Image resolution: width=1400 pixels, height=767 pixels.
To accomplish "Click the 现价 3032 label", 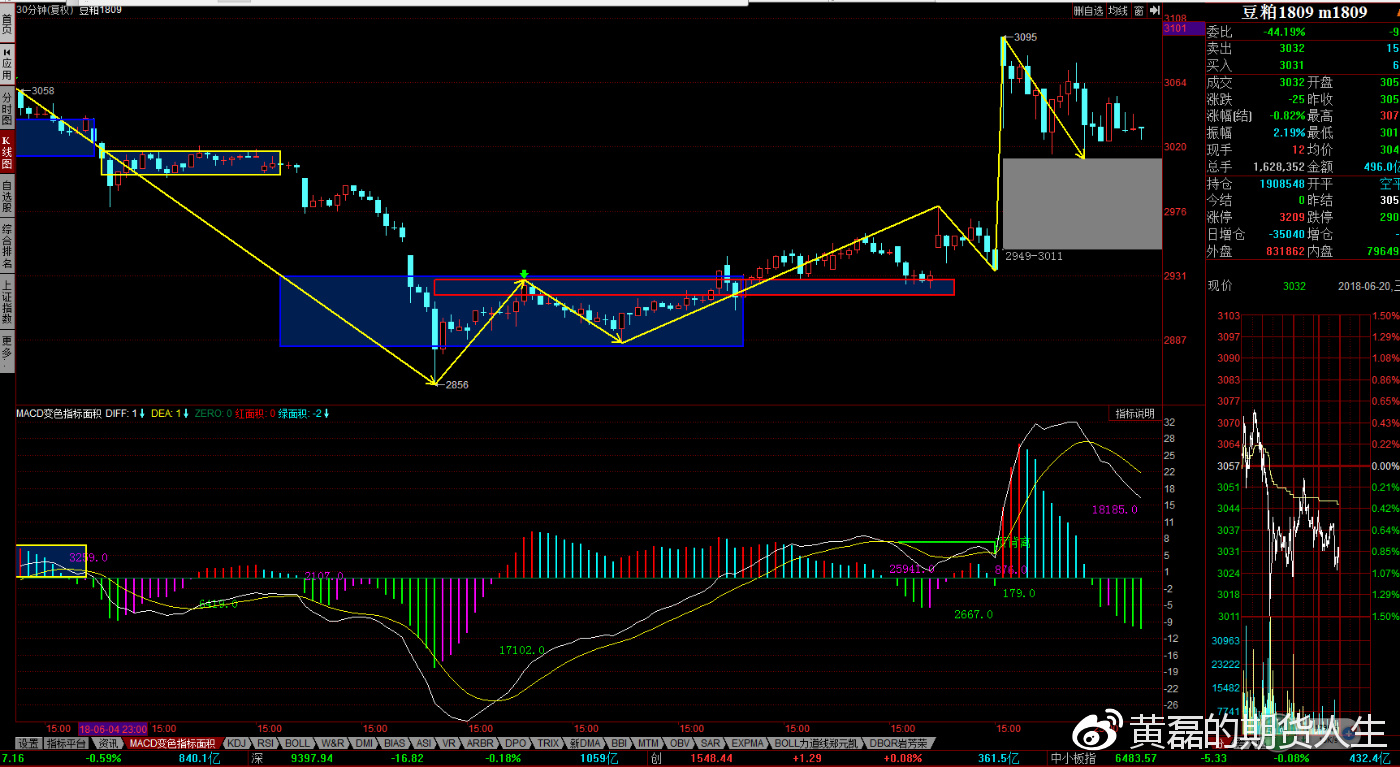I will click(1256, 286).
